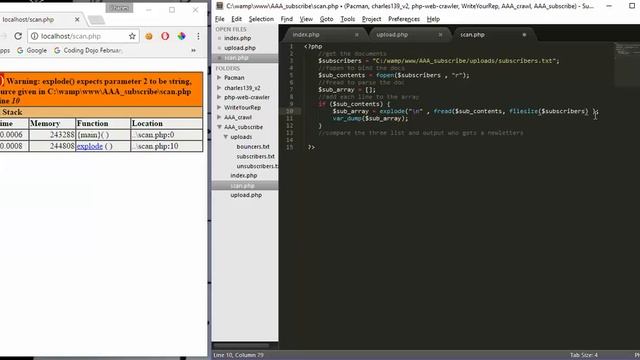640x360 pixels.
Task: Expand the WriteYourRep folder
Action: click(219, 107)
